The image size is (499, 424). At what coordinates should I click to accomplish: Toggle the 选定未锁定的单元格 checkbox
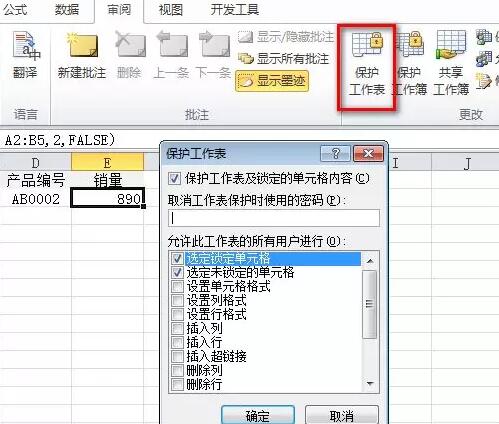coord(177,273)
